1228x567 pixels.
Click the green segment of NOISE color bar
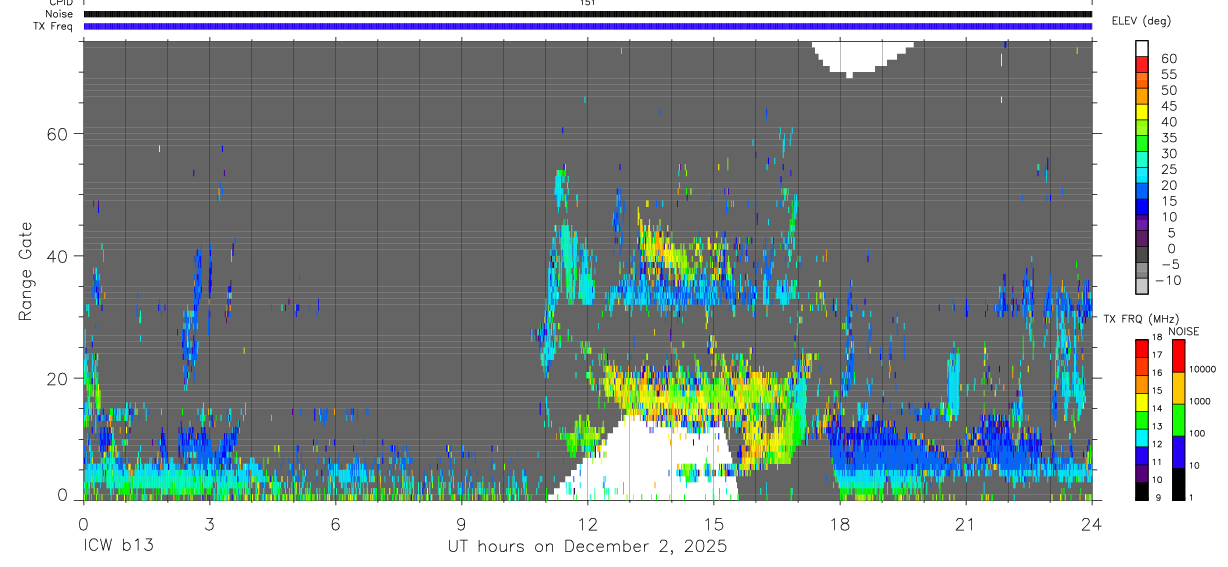coord(1178,419)
